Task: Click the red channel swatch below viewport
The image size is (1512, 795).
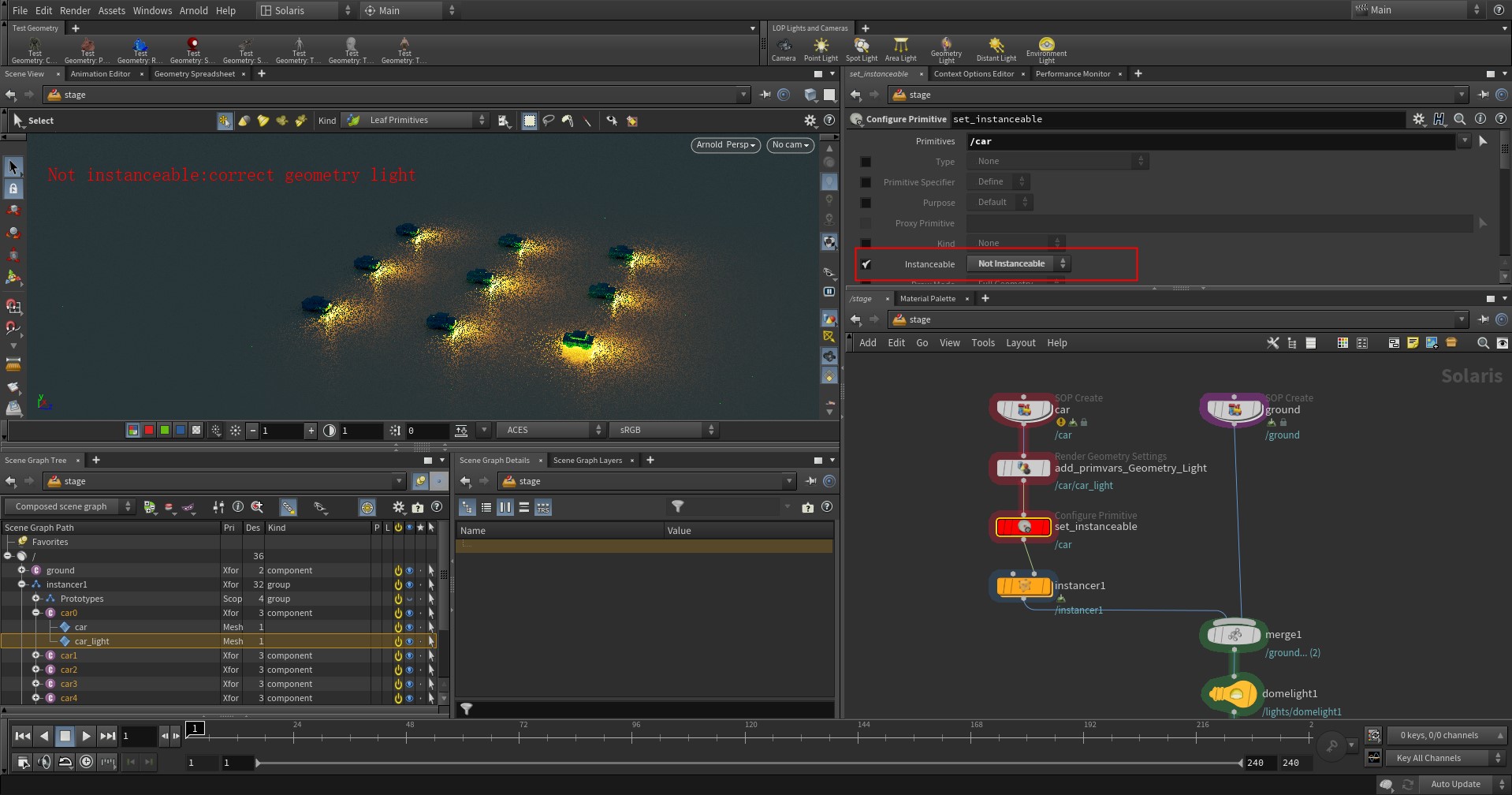Action: [149, 431]
